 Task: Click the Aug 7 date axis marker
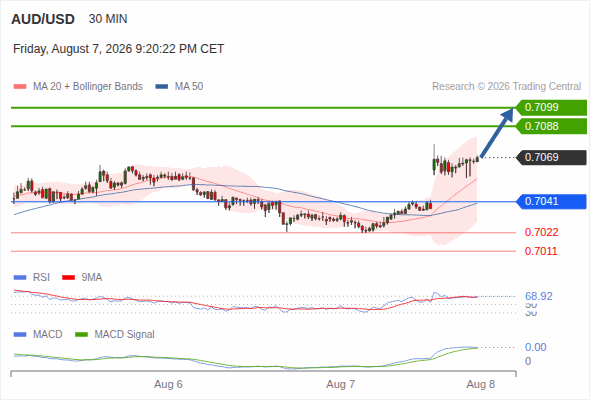pos(341,384)
